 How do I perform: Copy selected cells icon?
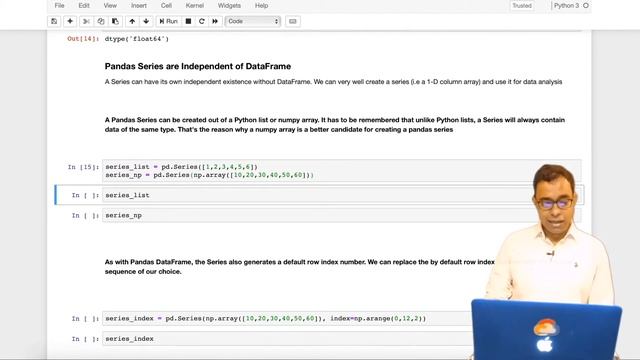pyautogui.click(x=101, y=21)
